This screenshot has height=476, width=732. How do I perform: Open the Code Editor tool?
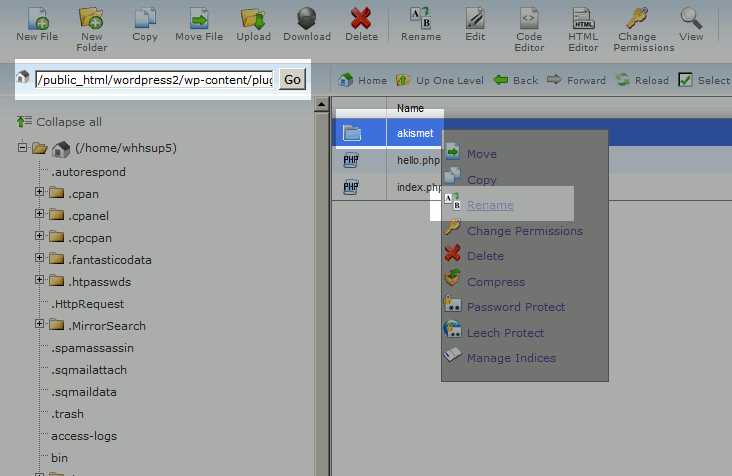(x=529, y=18)
